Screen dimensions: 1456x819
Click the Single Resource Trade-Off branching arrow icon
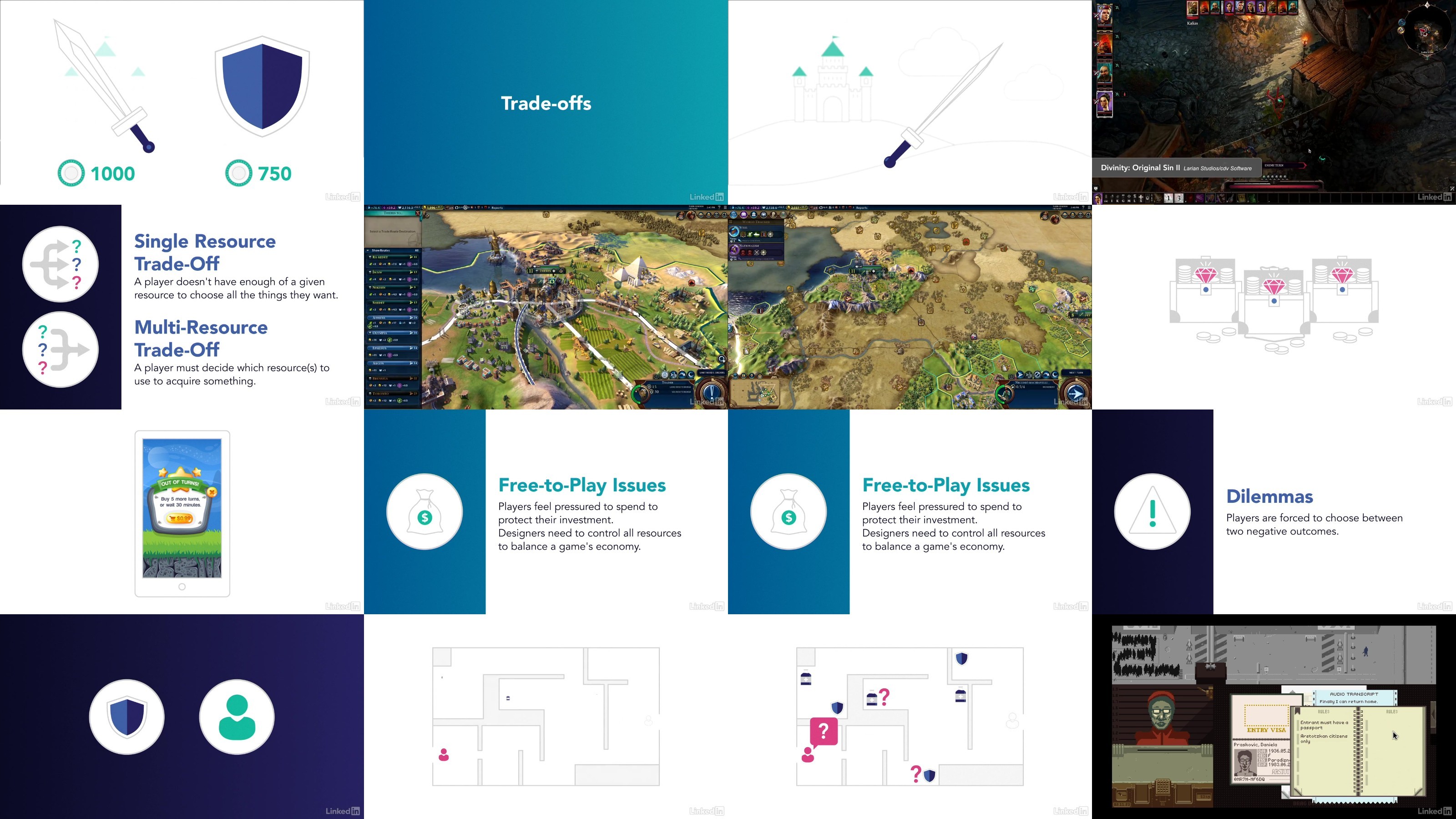pos(61,264)
